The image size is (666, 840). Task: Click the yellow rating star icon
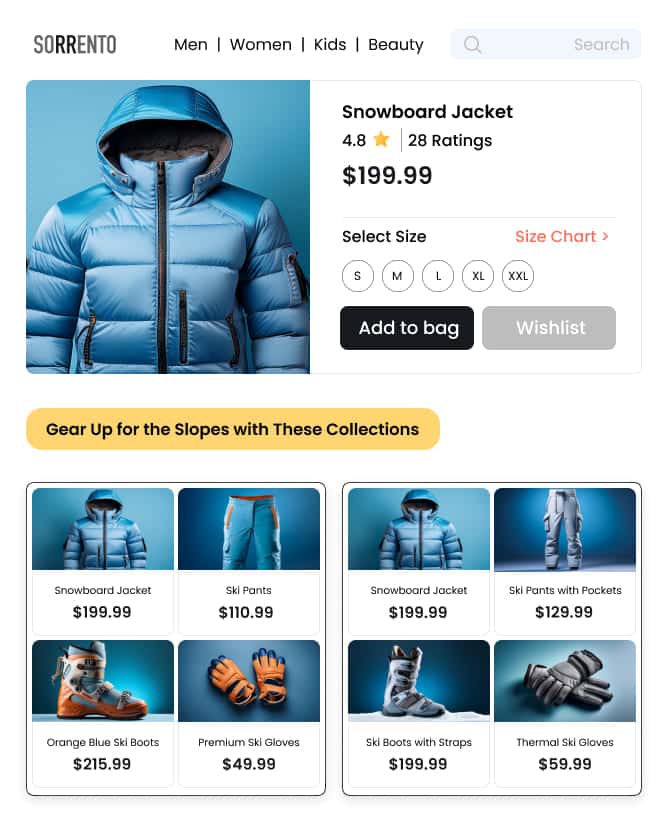coord(381,139)
